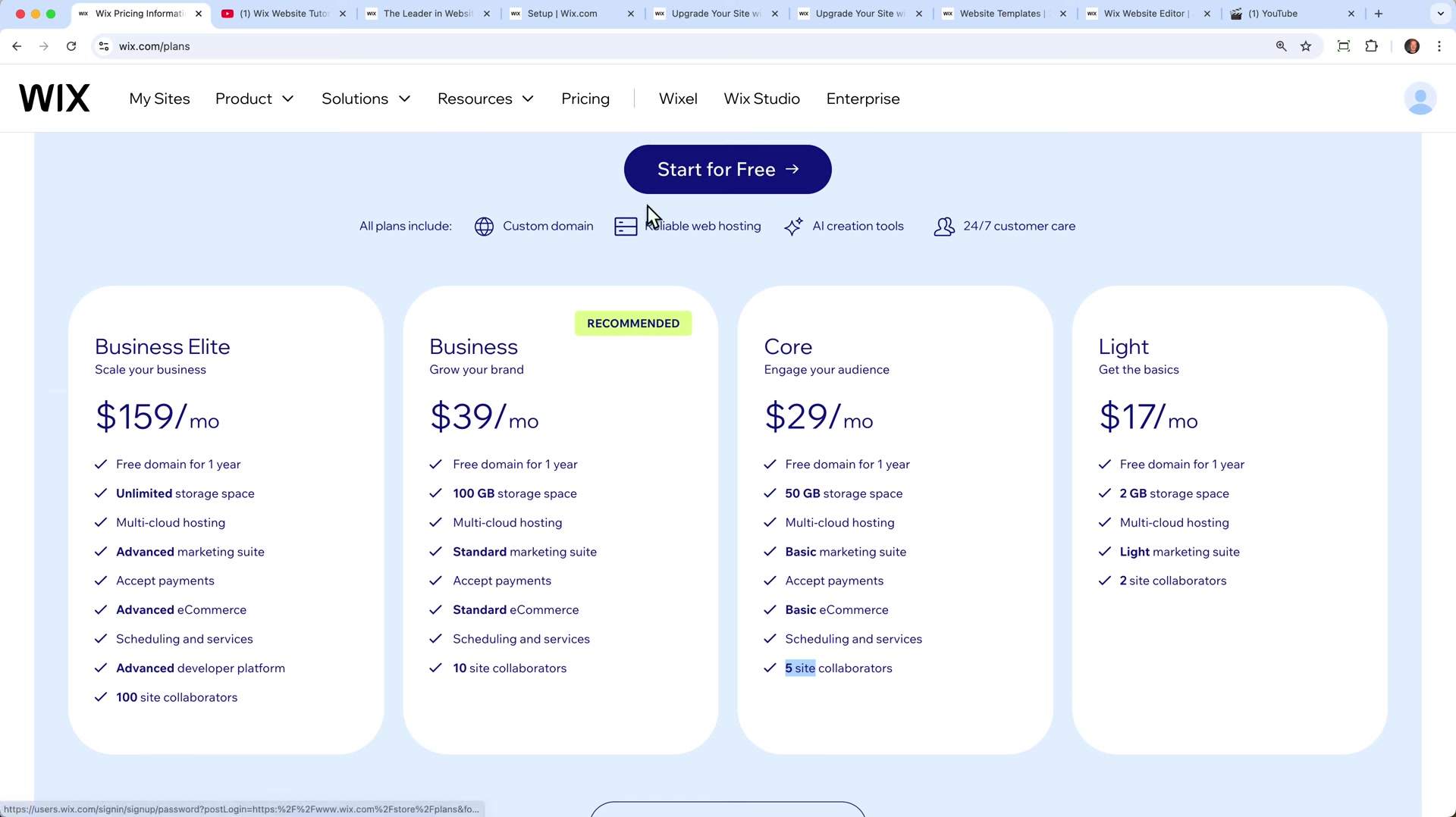Viewport: 1456px width, 817px height.
Task: Open Enterprise in the nav bar
Action: click(x=863, y=99)
